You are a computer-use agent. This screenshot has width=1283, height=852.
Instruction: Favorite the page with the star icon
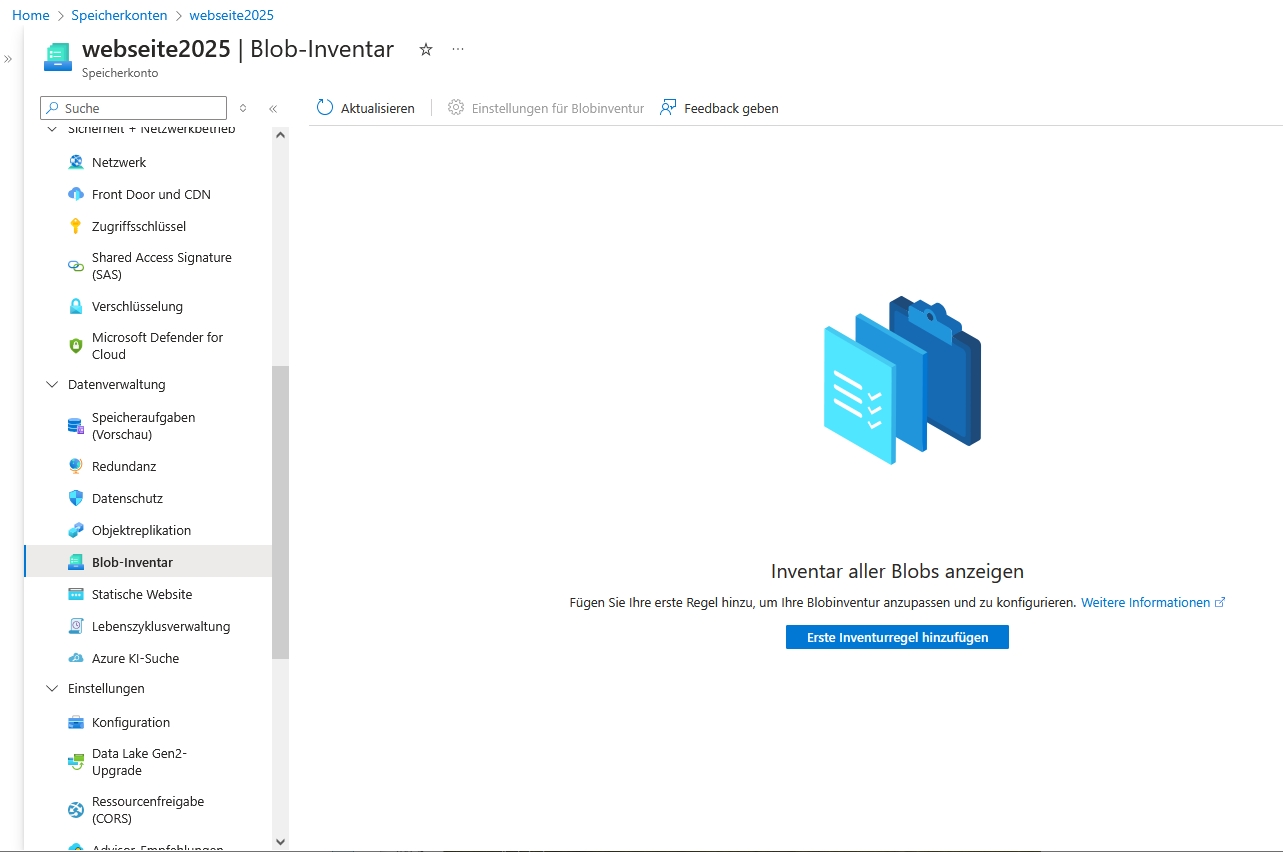pyautogui.click(x=426, y=49)
